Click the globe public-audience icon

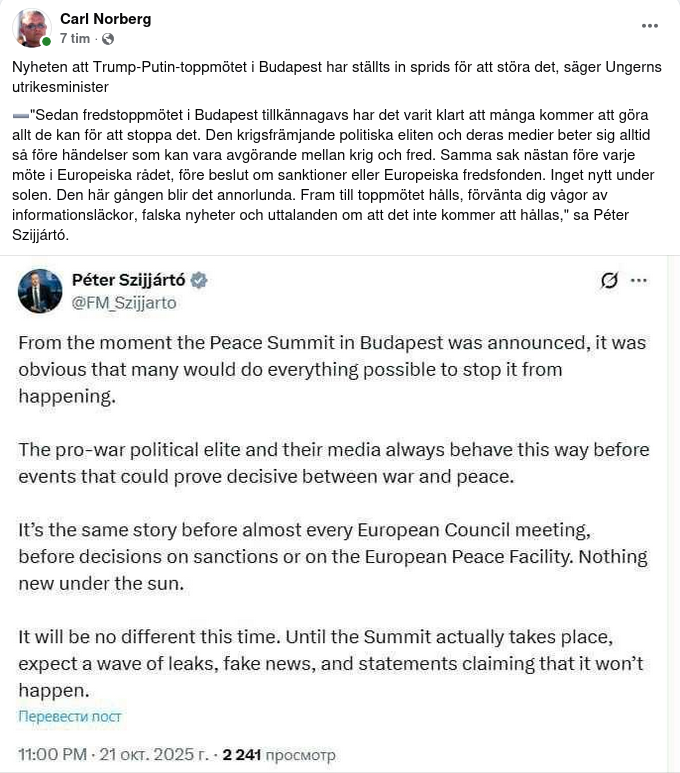click(108, 38)
